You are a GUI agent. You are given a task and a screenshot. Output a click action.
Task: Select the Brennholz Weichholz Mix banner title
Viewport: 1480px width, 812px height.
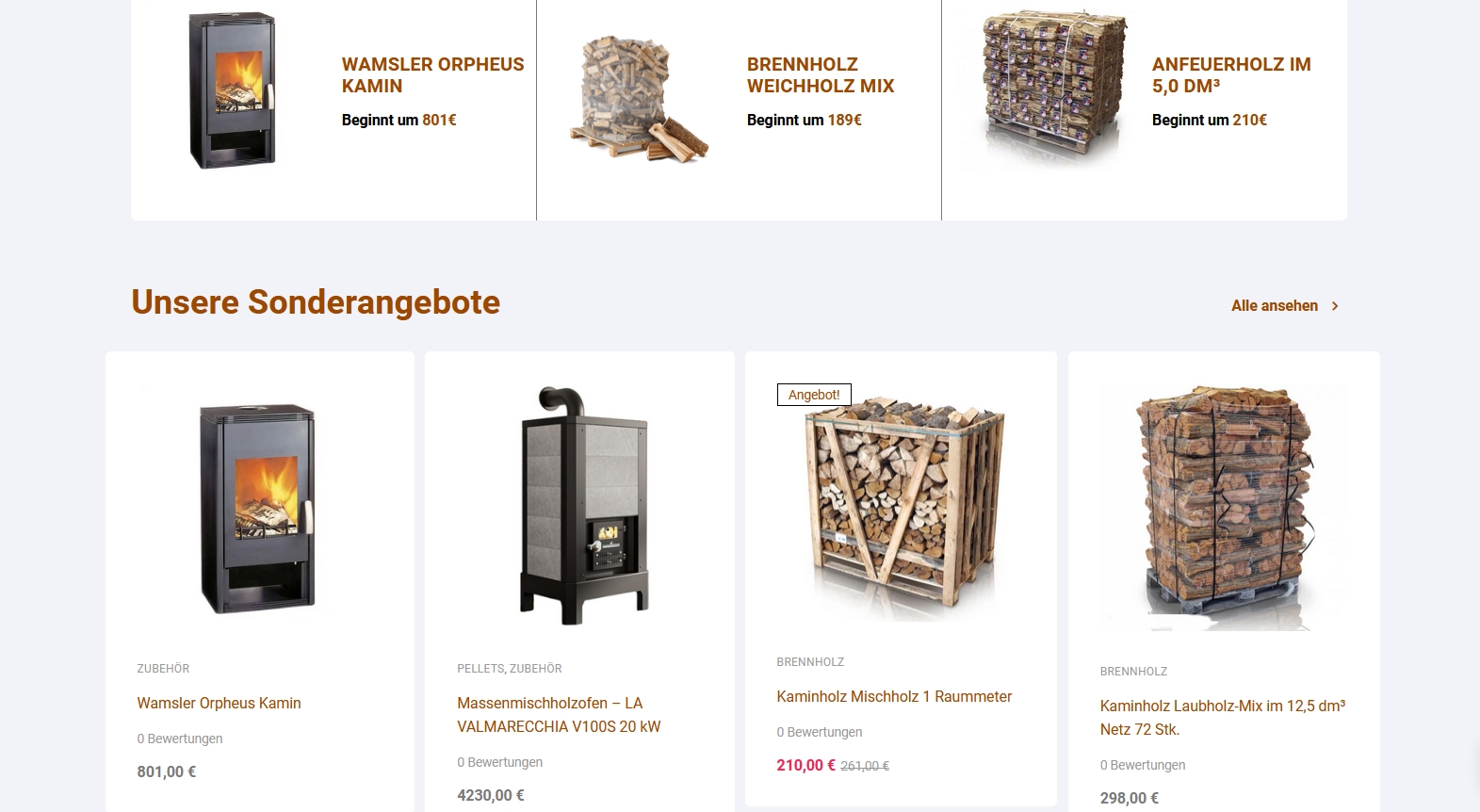click(x=820, y=75)
